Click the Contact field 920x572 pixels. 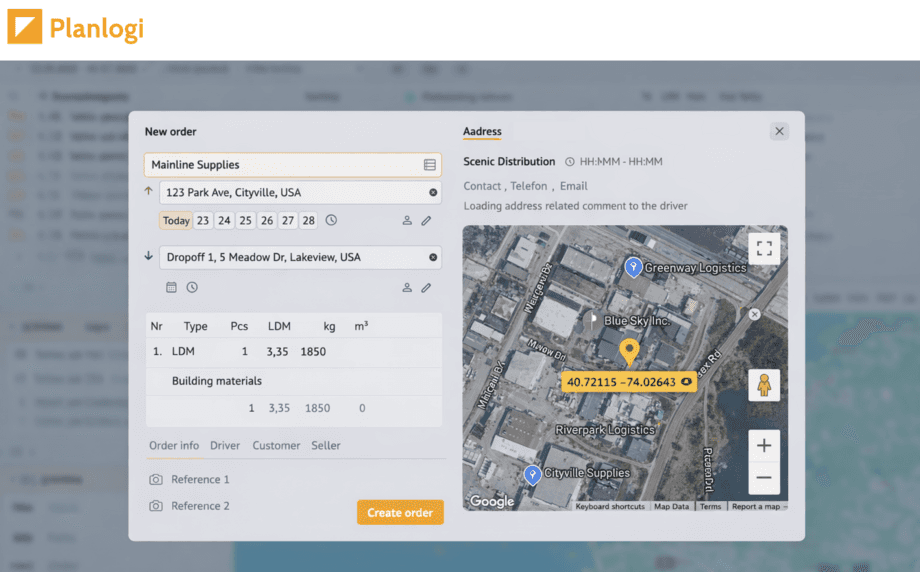tap(482, 186)
